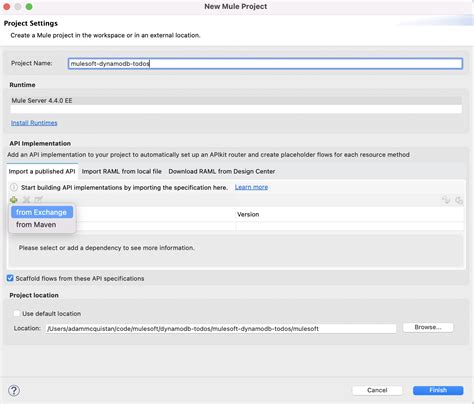The height and width of the screenshot is (404, 474).
Task: Click the Cancel button
Action: point(377,390)
